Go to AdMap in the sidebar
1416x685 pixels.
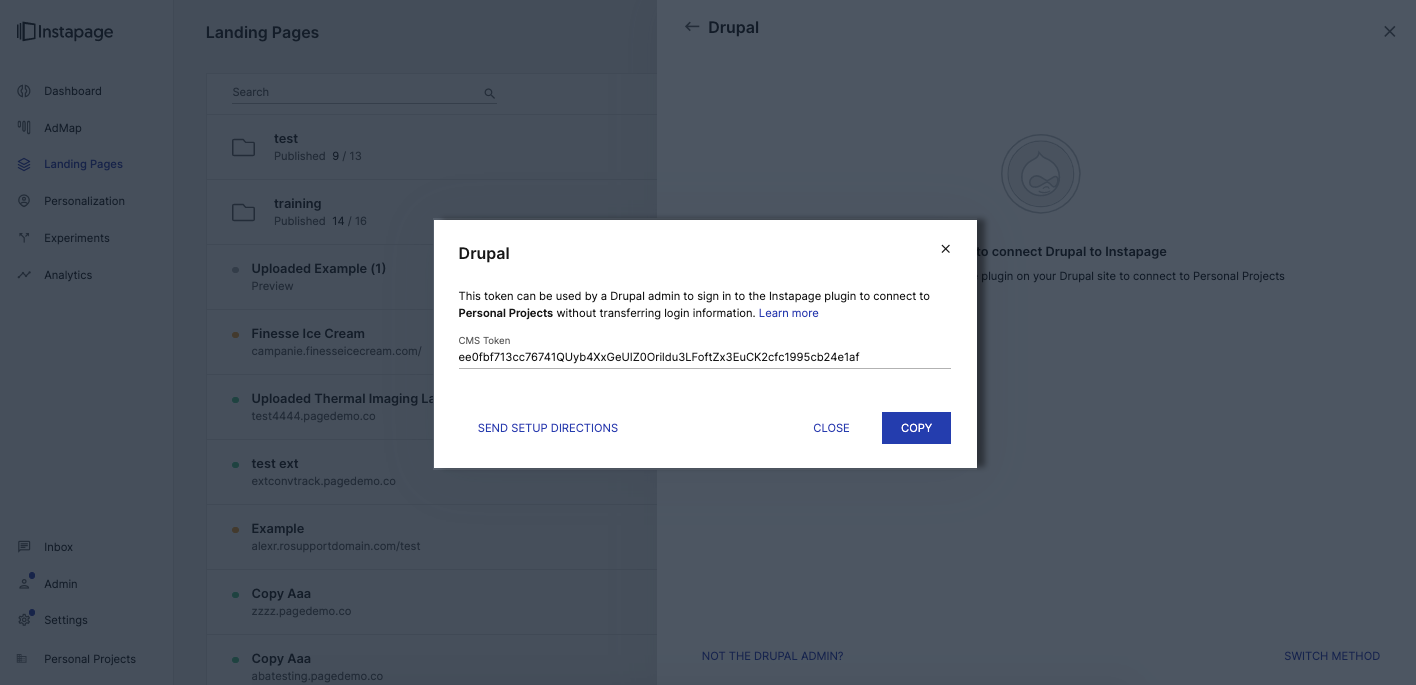tap(63, 128)
